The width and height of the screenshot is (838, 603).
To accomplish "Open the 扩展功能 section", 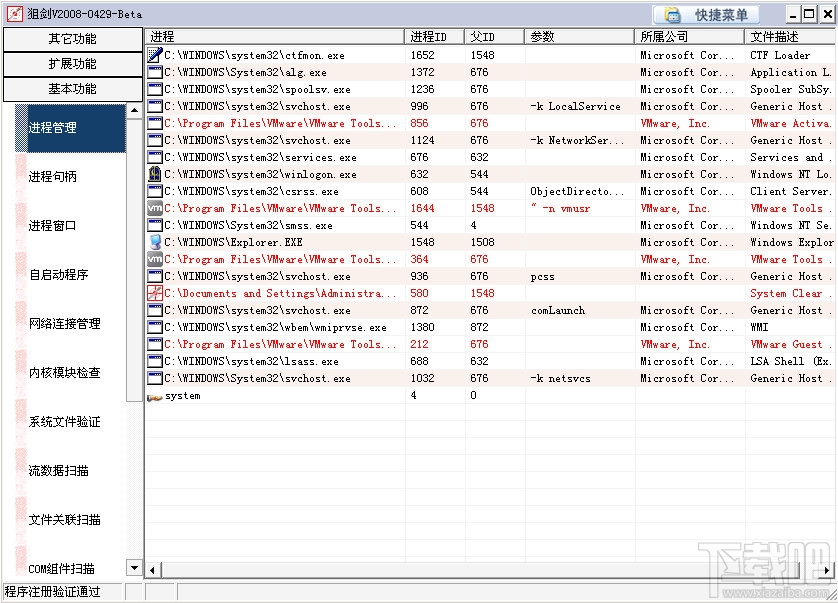I will point(73,64).
